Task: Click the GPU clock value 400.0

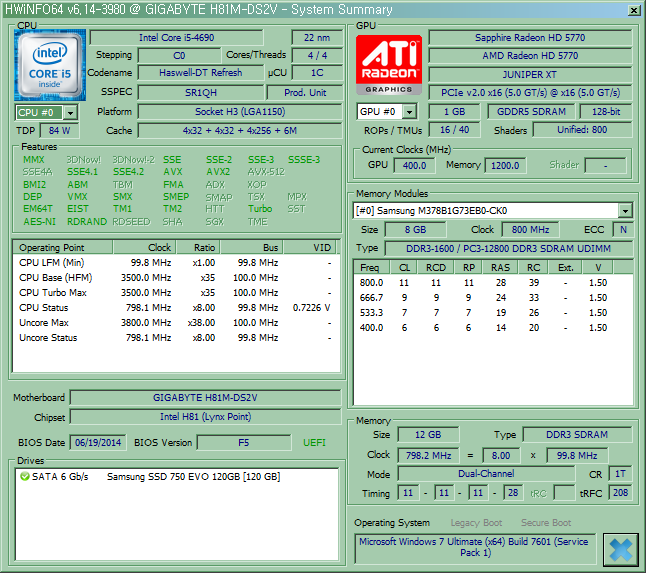Action: 414,166
